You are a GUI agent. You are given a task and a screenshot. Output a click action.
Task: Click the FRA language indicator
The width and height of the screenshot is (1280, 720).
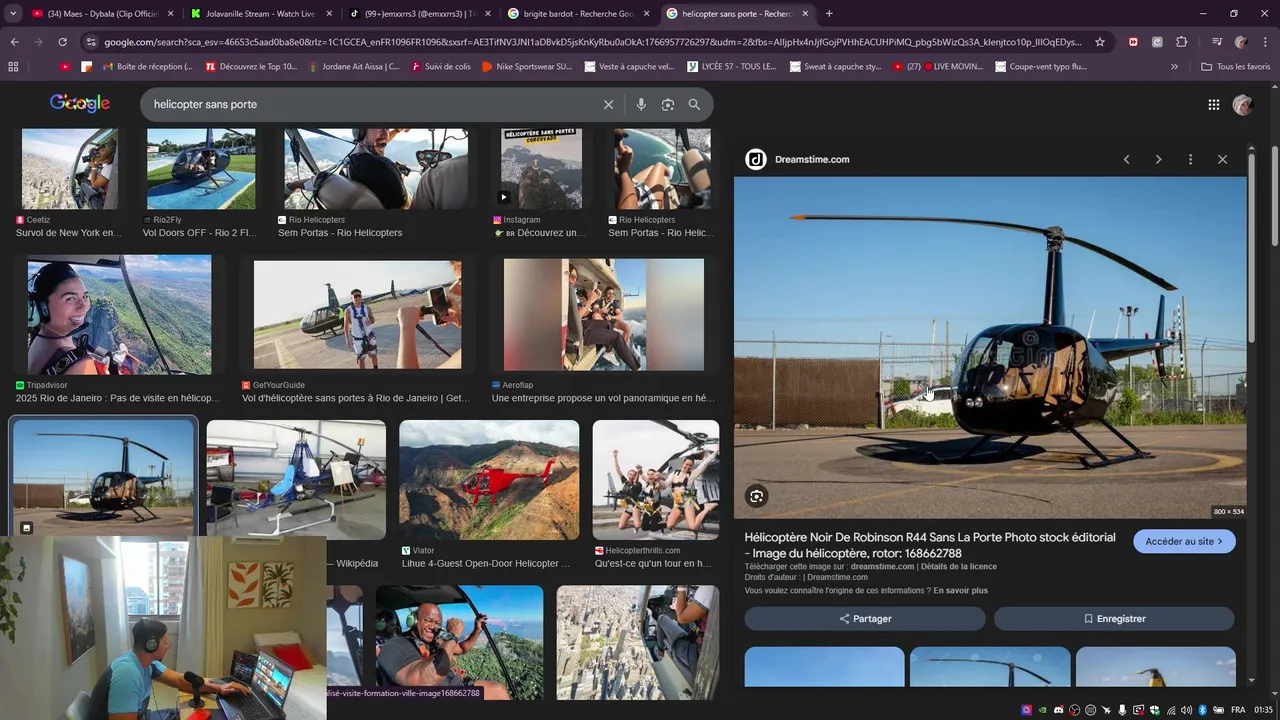click(1238, 710)
